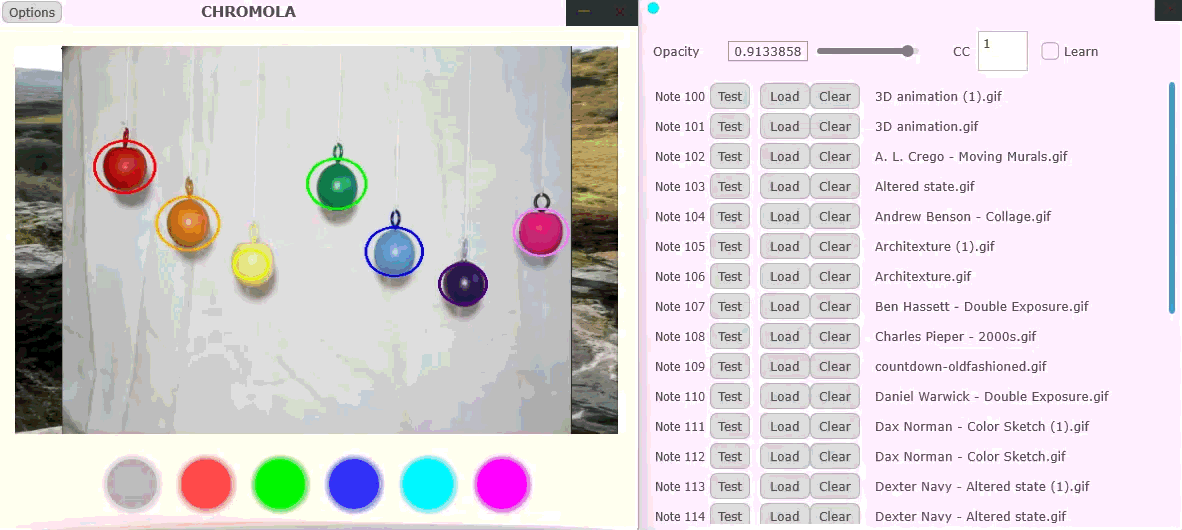Click the orange ornament ball in the image
1182x530 pixels.
coord(187,222)
